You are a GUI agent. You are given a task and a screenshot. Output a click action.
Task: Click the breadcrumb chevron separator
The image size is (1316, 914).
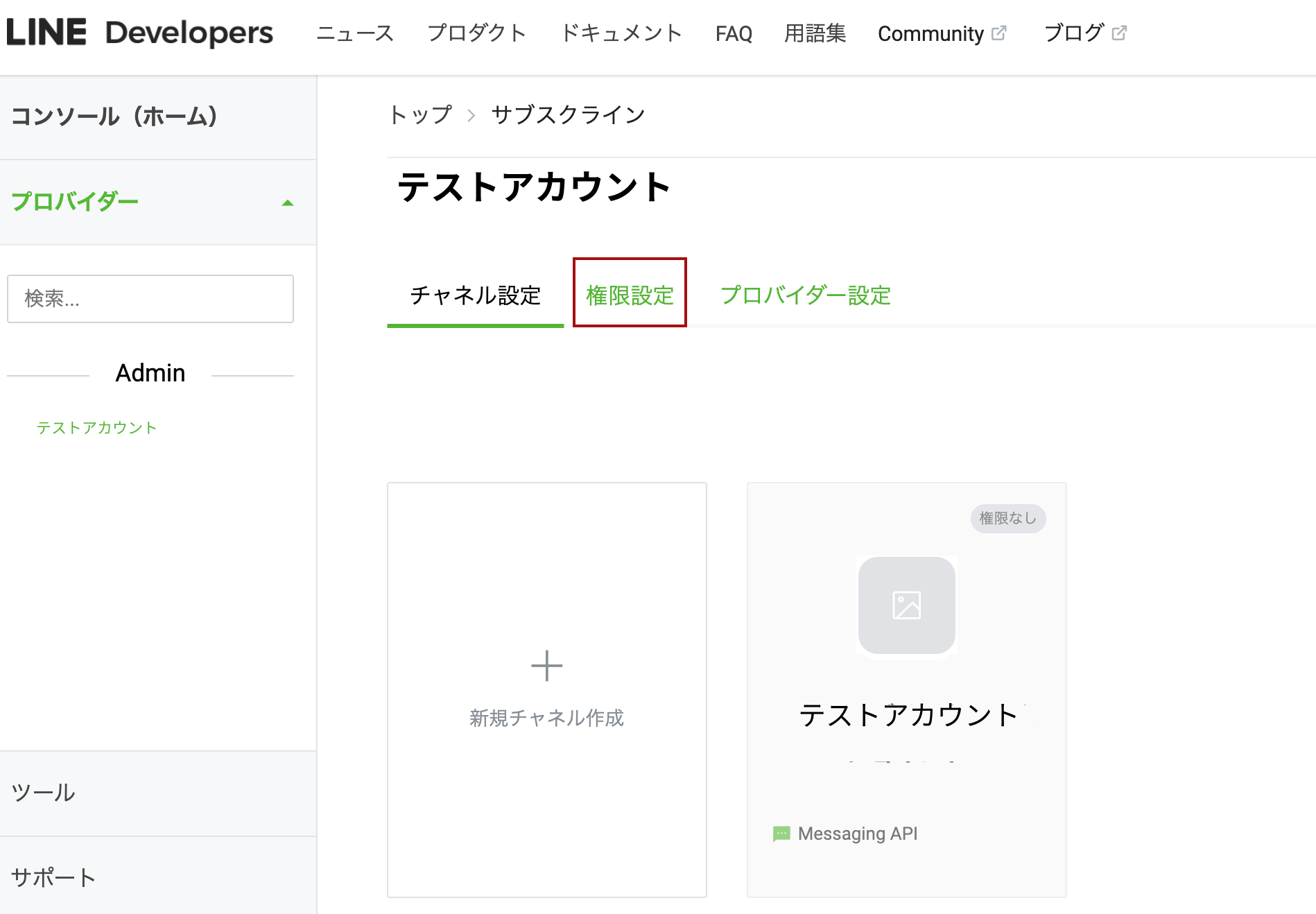(x=471, y=115)
